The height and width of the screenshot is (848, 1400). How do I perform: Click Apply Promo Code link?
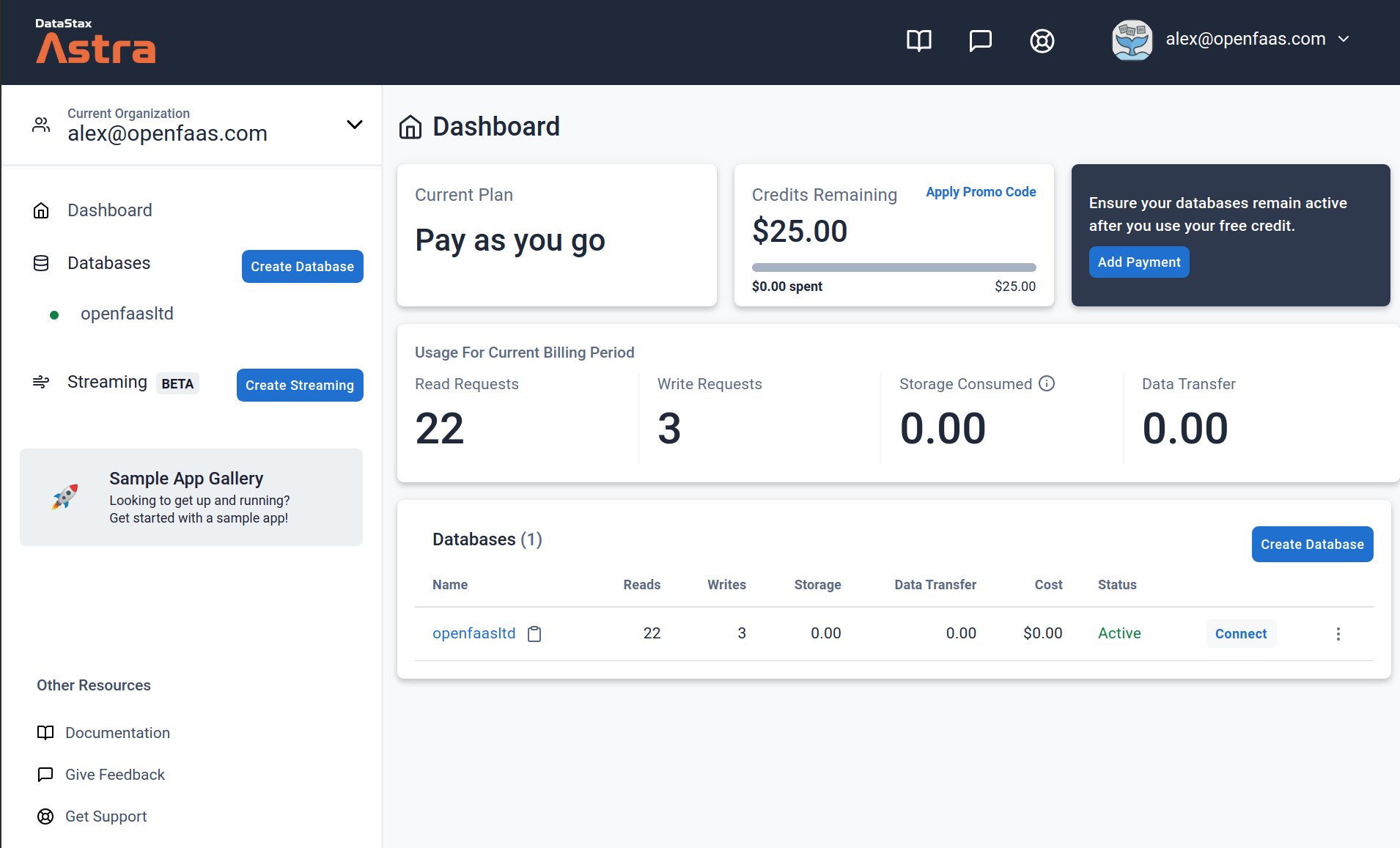pos(980,192)
